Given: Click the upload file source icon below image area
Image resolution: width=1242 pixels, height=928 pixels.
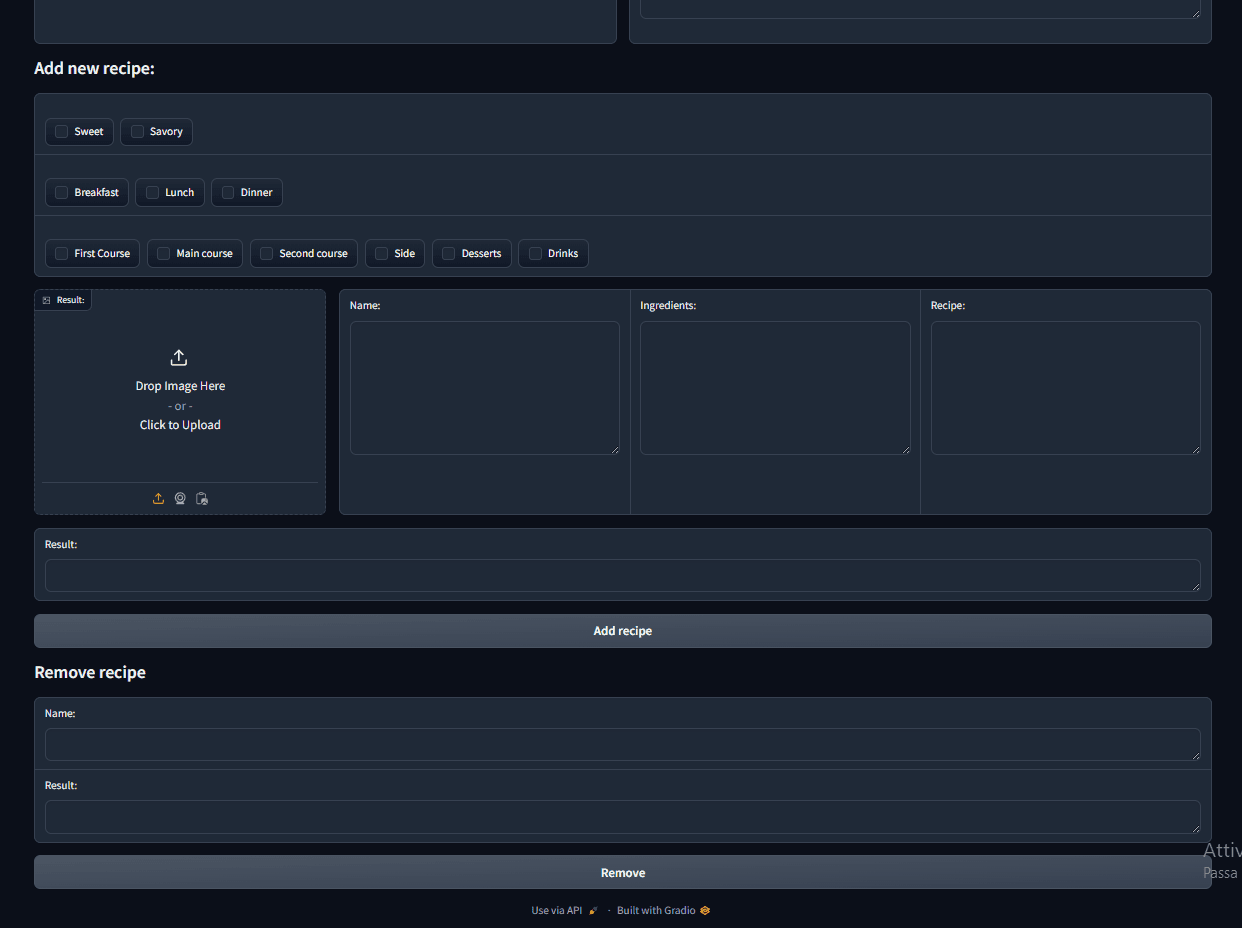Looking at the screenshot, I should (158, 498).
